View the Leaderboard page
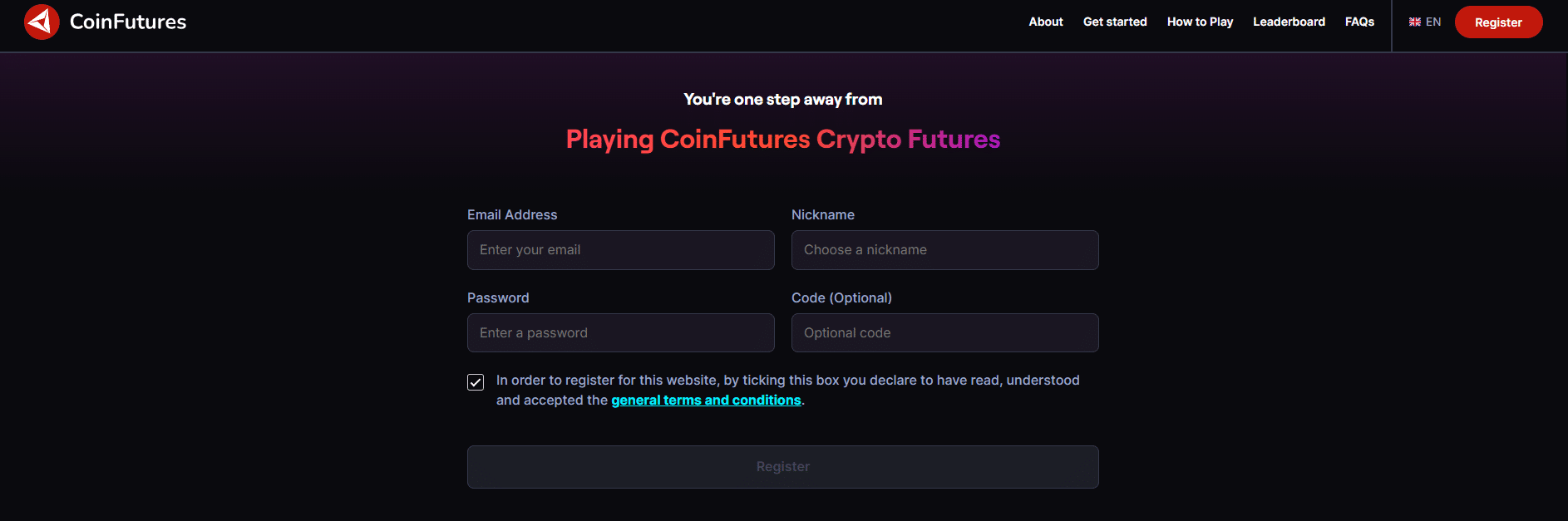This screenshot has height=521, width=1568. [1289, 22]
